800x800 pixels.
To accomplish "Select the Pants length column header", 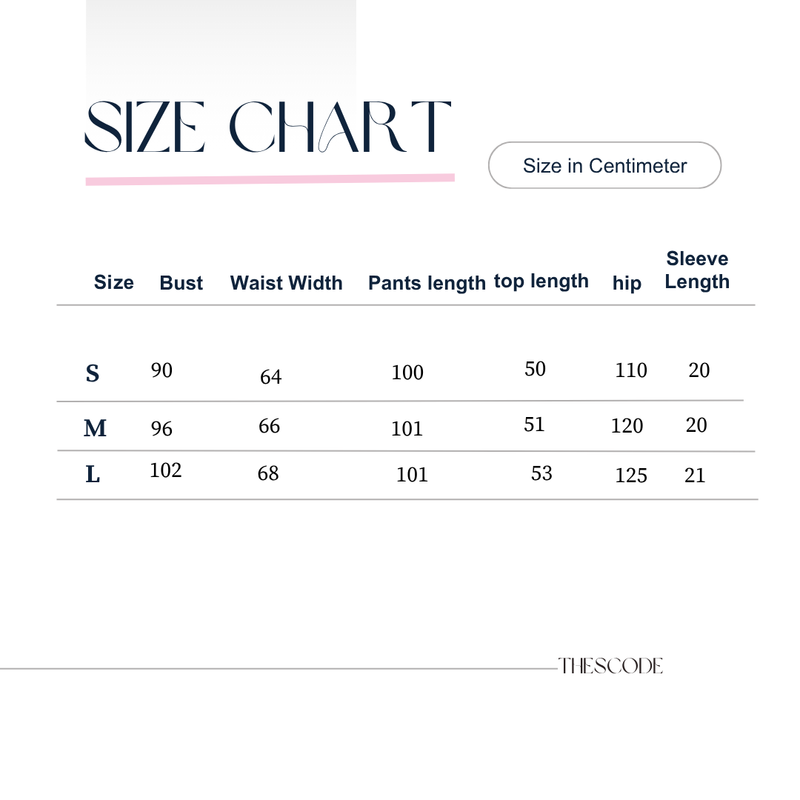I will click(427, 283).
